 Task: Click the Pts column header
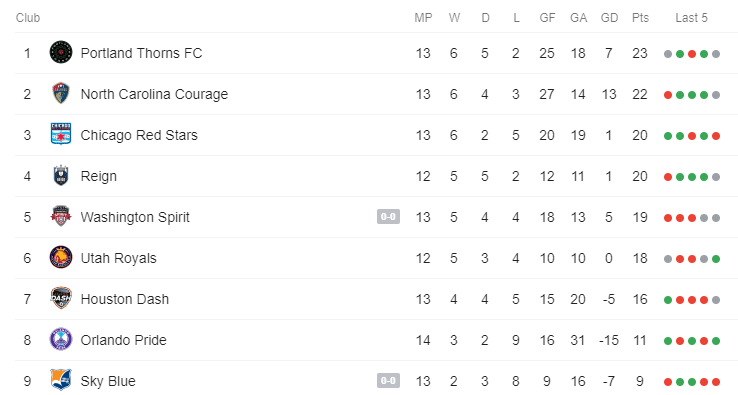click(x=640, y=18)
